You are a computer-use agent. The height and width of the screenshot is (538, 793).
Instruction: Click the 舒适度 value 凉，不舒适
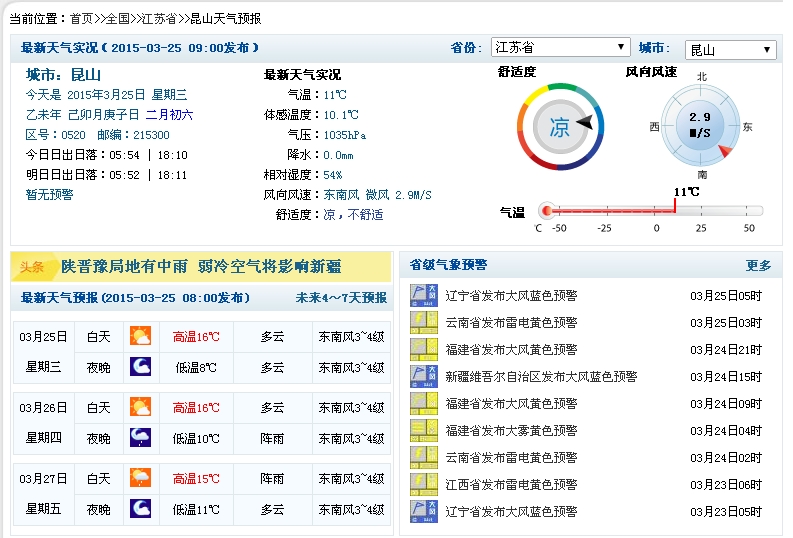[x=354, y=215]
